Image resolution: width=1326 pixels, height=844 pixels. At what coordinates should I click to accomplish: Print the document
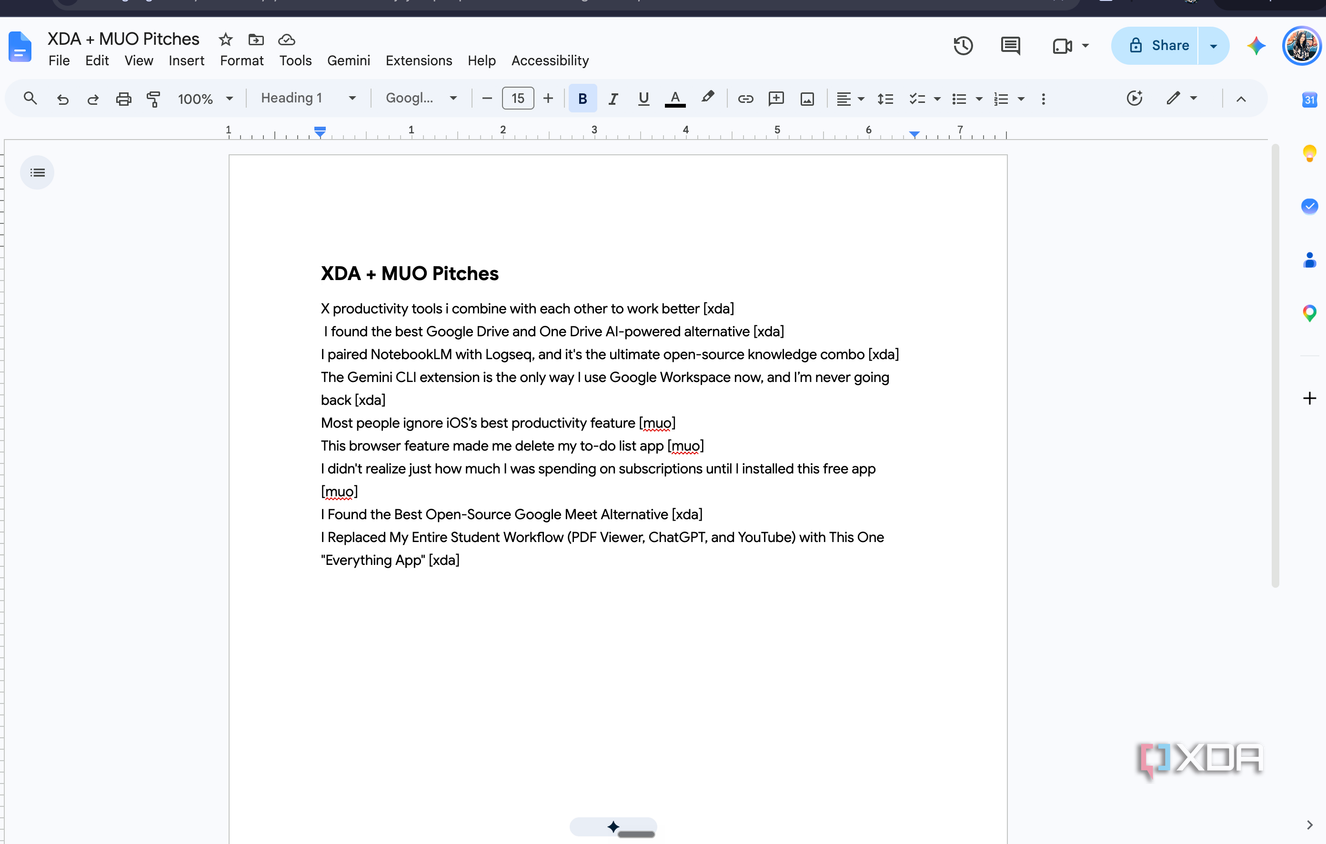coord(124,99)
